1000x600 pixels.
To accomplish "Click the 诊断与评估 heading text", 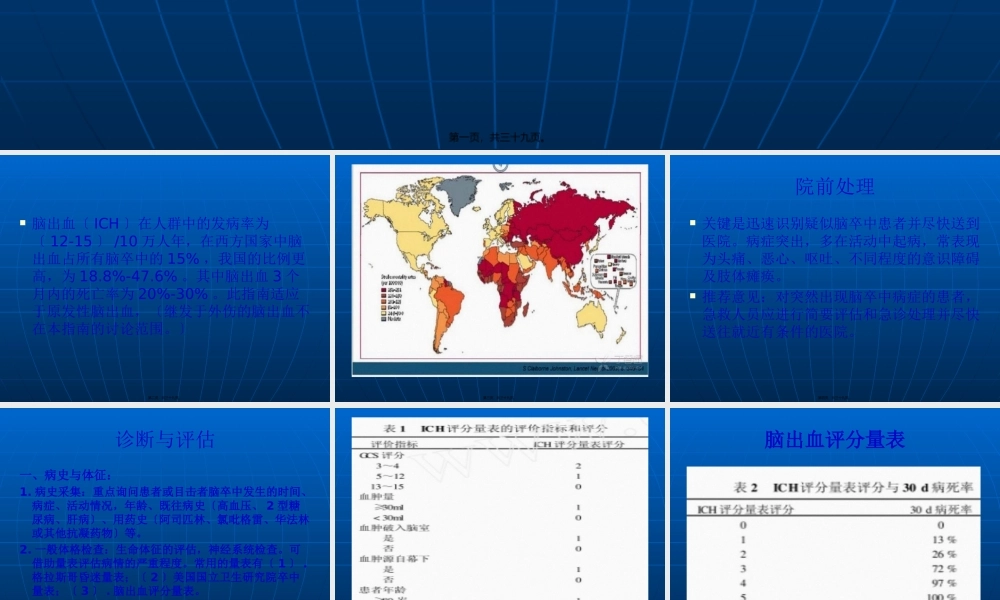I will click(165, 439).
